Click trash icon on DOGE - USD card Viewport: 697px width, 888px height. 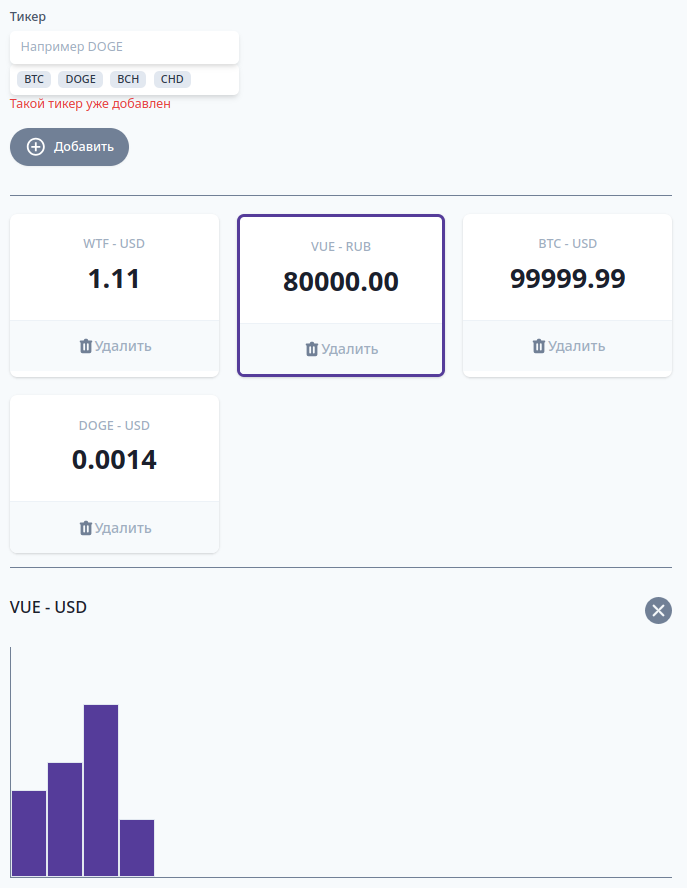coord(85,528)
